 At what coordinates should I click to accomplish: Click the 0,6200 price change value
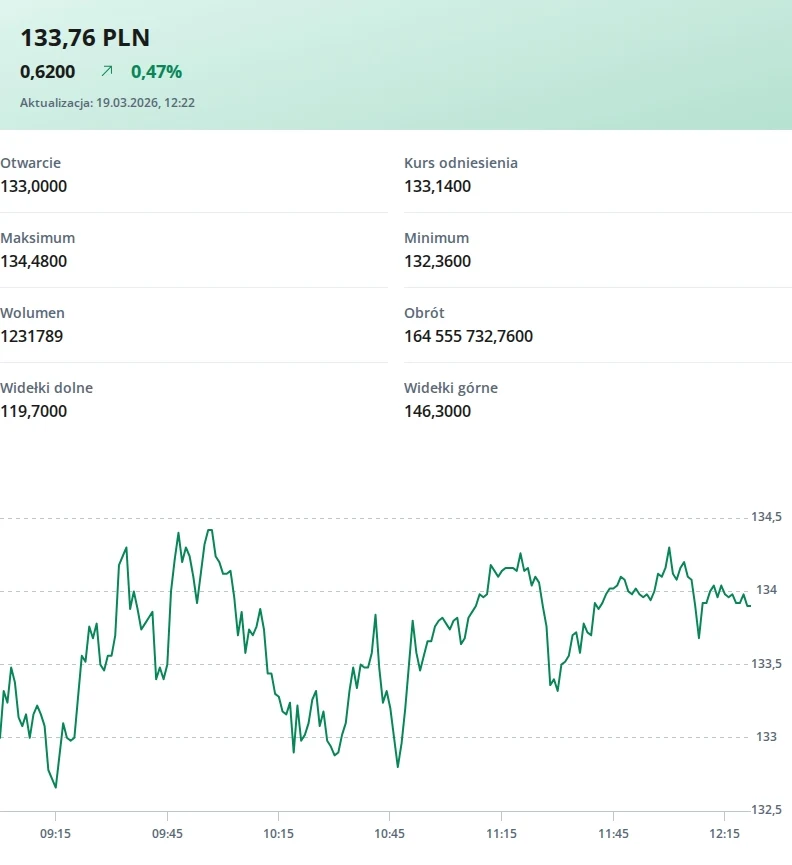(48, 71)
